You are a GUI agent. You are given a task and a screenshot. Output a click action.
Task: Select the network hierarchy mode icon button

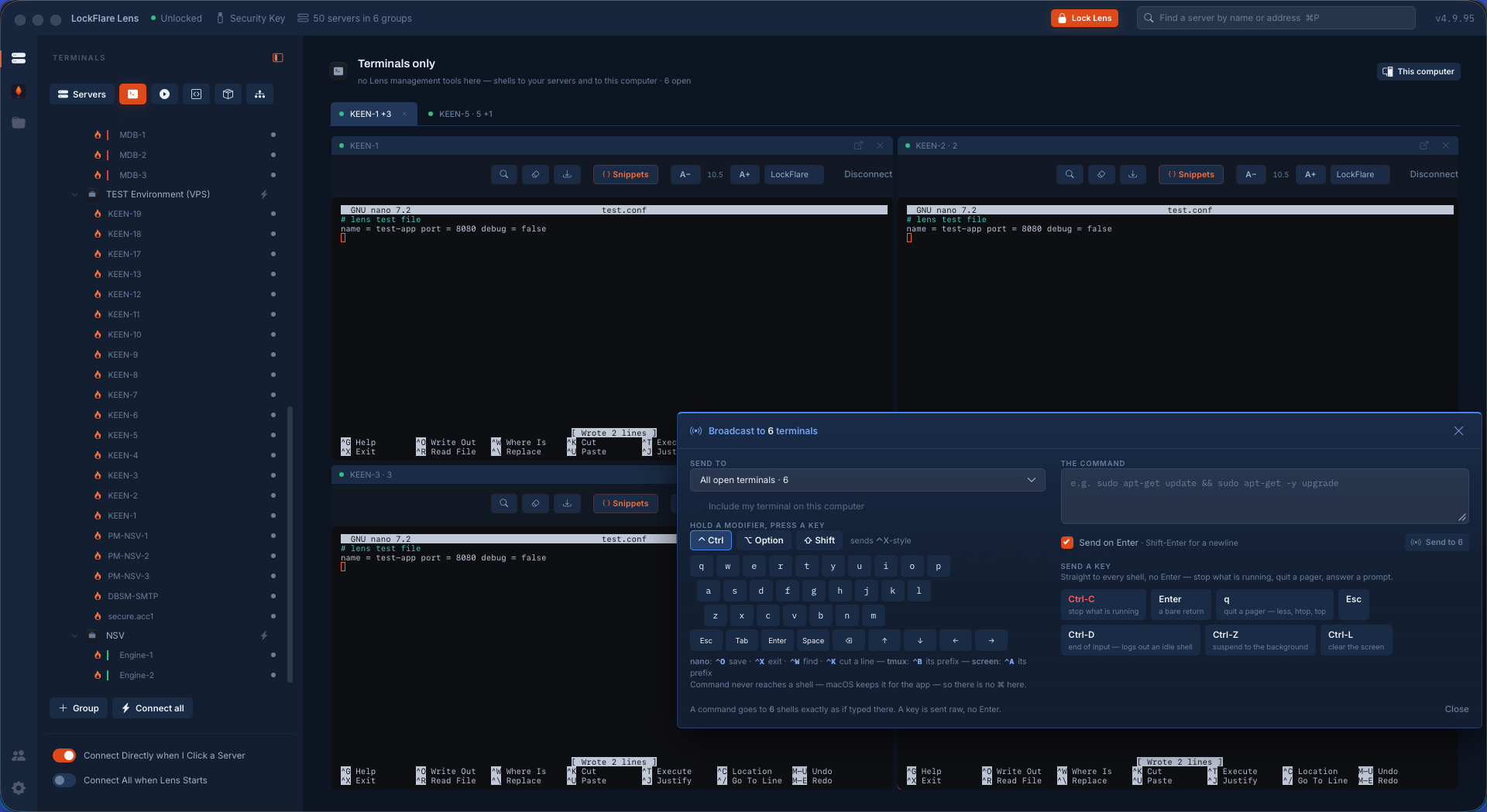pyautogui.click(x=260, y=94)
